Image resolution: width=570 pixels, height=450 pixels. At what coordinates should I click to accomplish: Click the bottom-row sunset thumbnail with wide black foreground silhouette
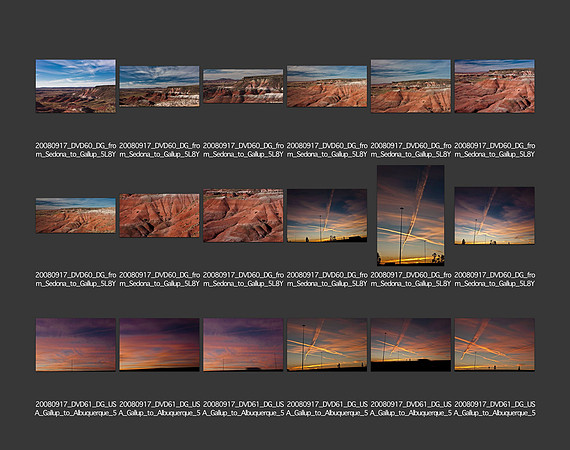click(x=411, y=345)
